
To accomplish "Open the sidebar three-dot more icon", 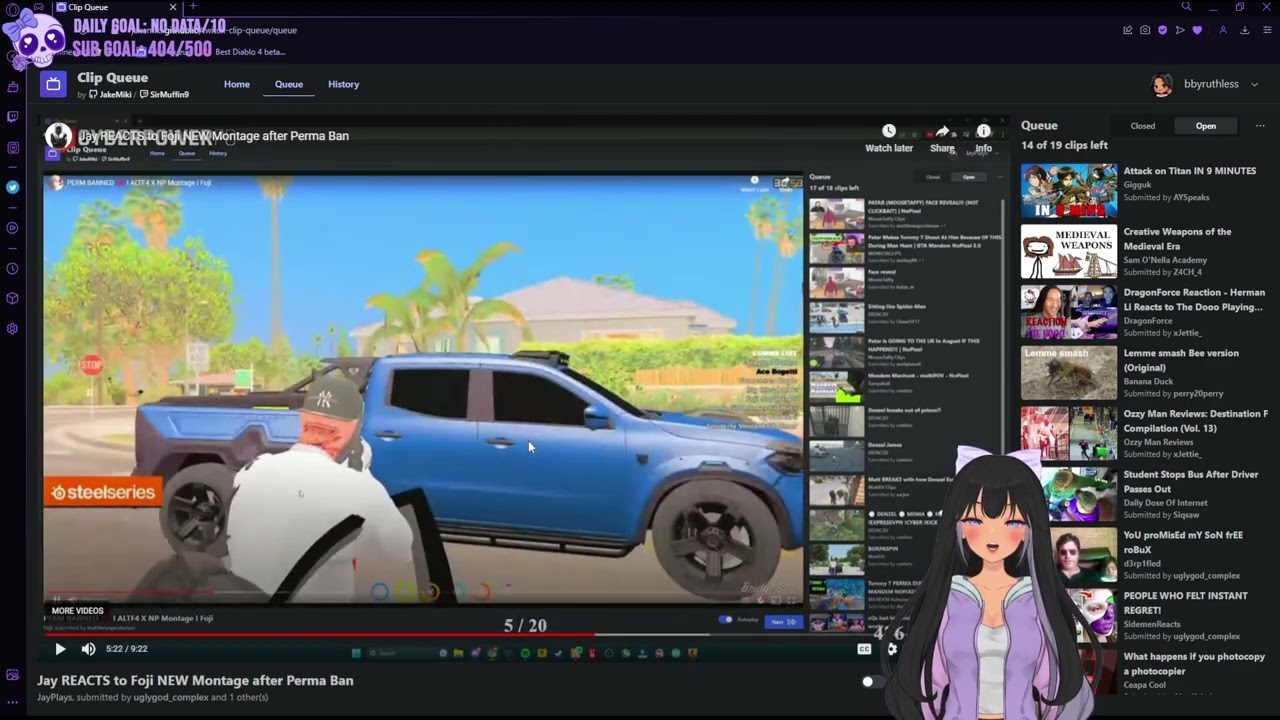I will tap(12, 702).
